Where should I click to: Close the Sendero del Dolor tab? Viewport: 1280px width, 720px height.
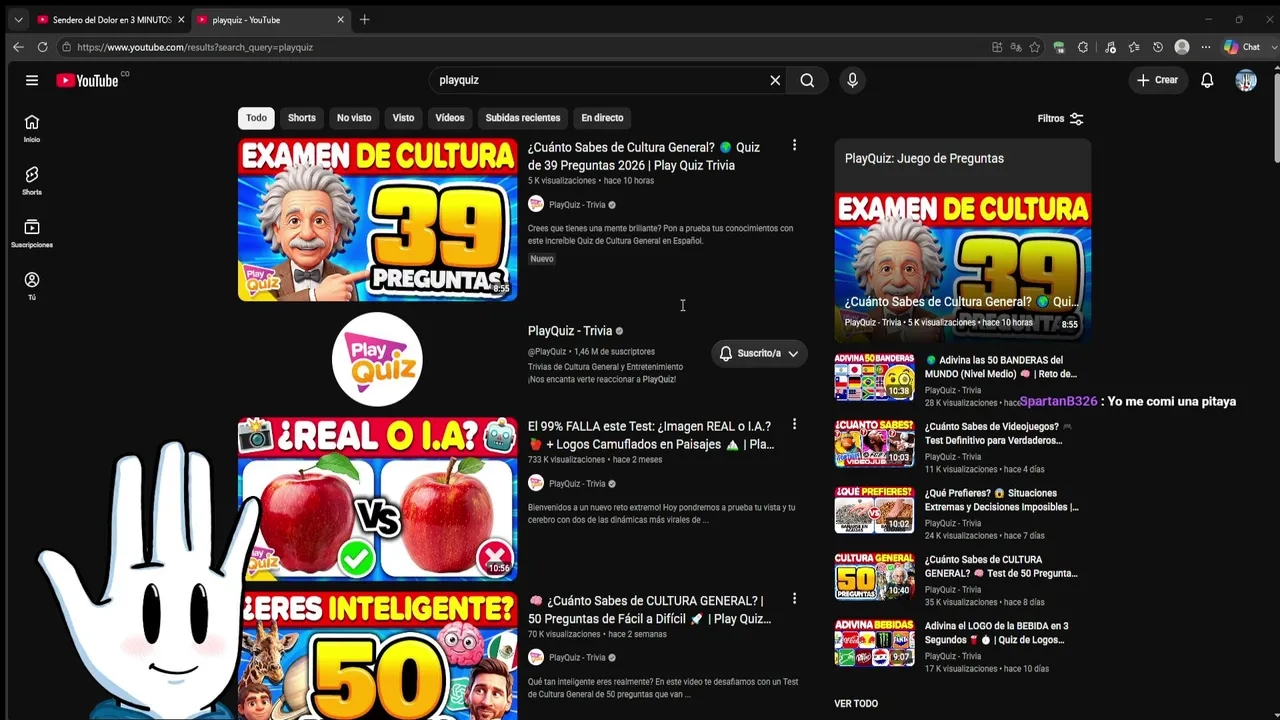tap(181, 20)
